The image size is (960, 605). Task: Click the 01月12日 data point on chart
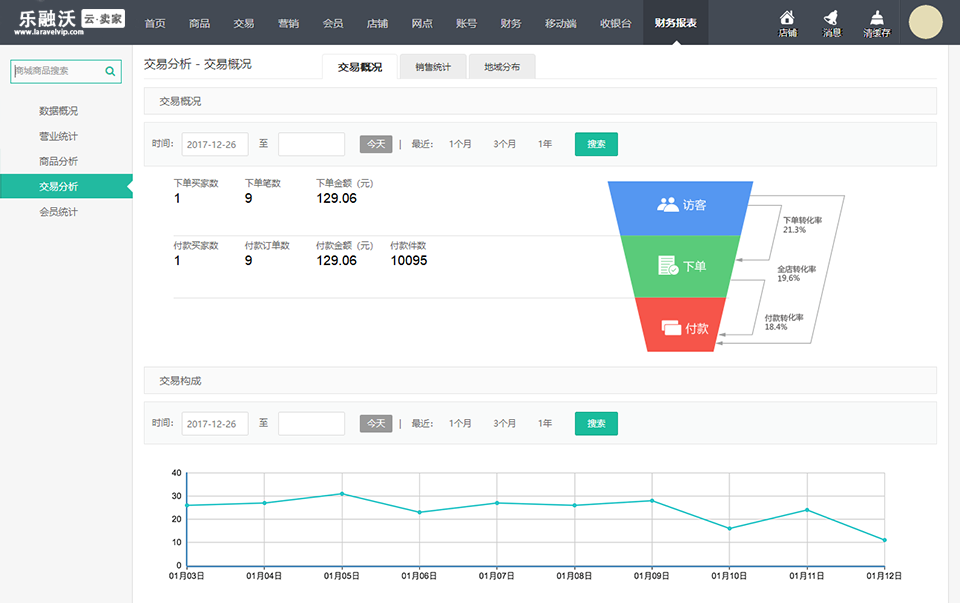pyautogui.click(x=884, y=540)
